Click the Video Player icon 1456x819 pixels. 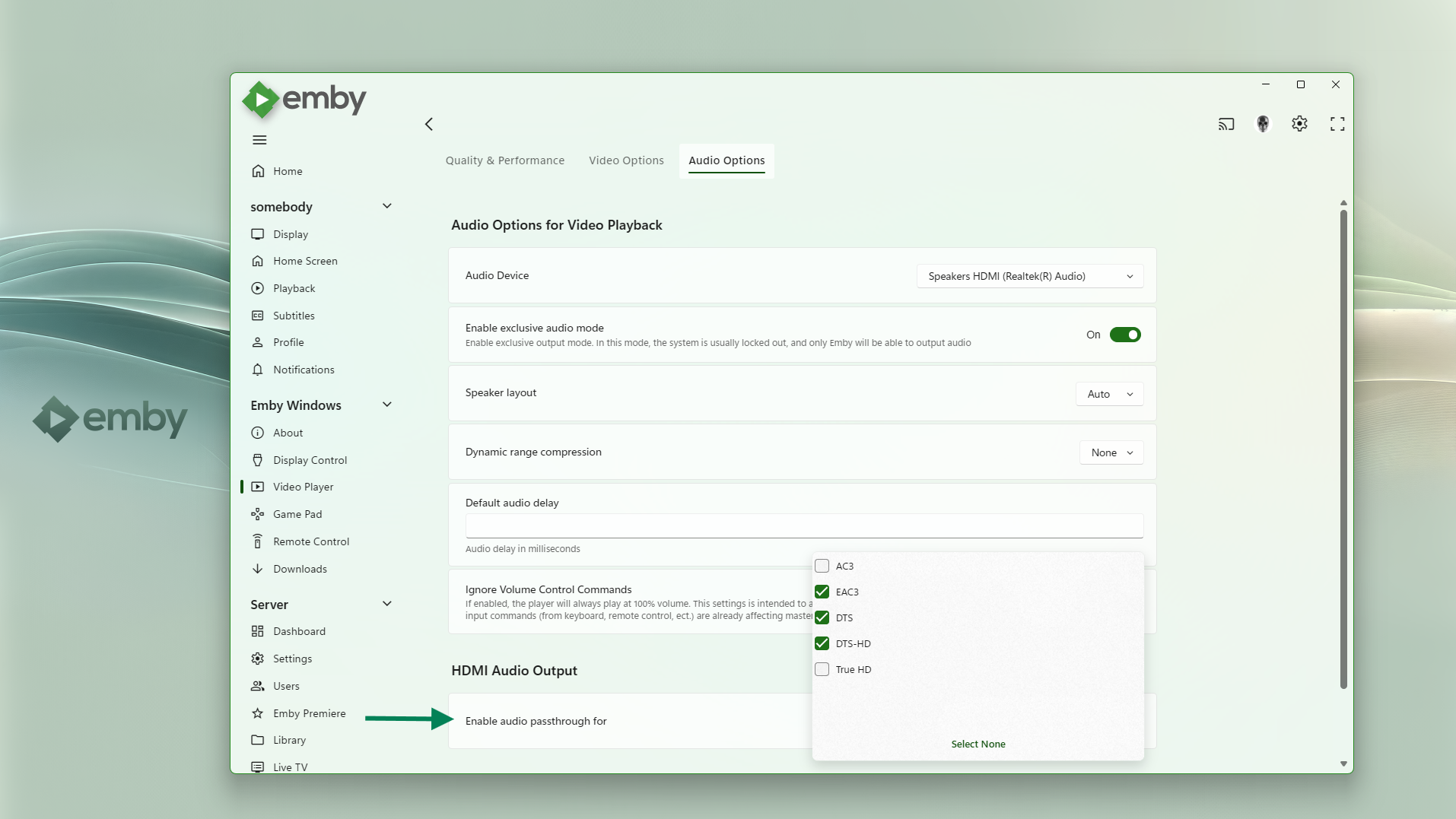tap(258, 487)
